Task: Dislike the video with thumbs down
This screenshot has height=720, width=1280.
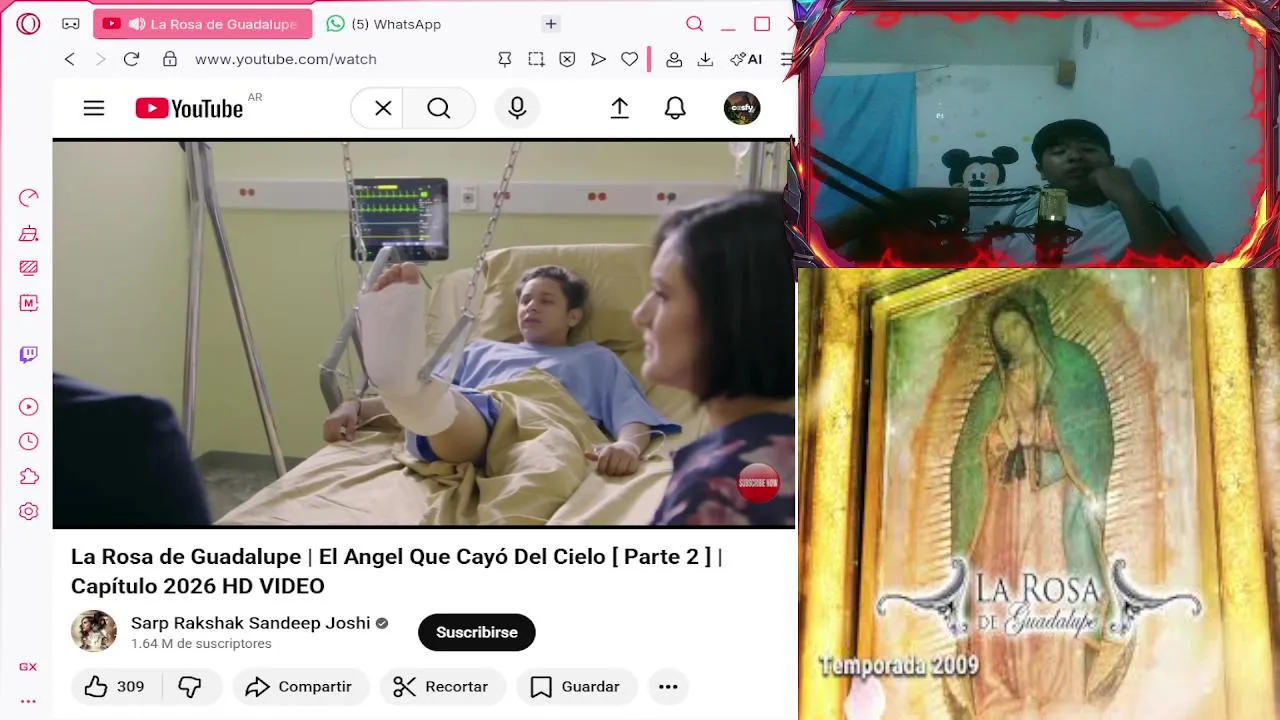Action: 189,687
